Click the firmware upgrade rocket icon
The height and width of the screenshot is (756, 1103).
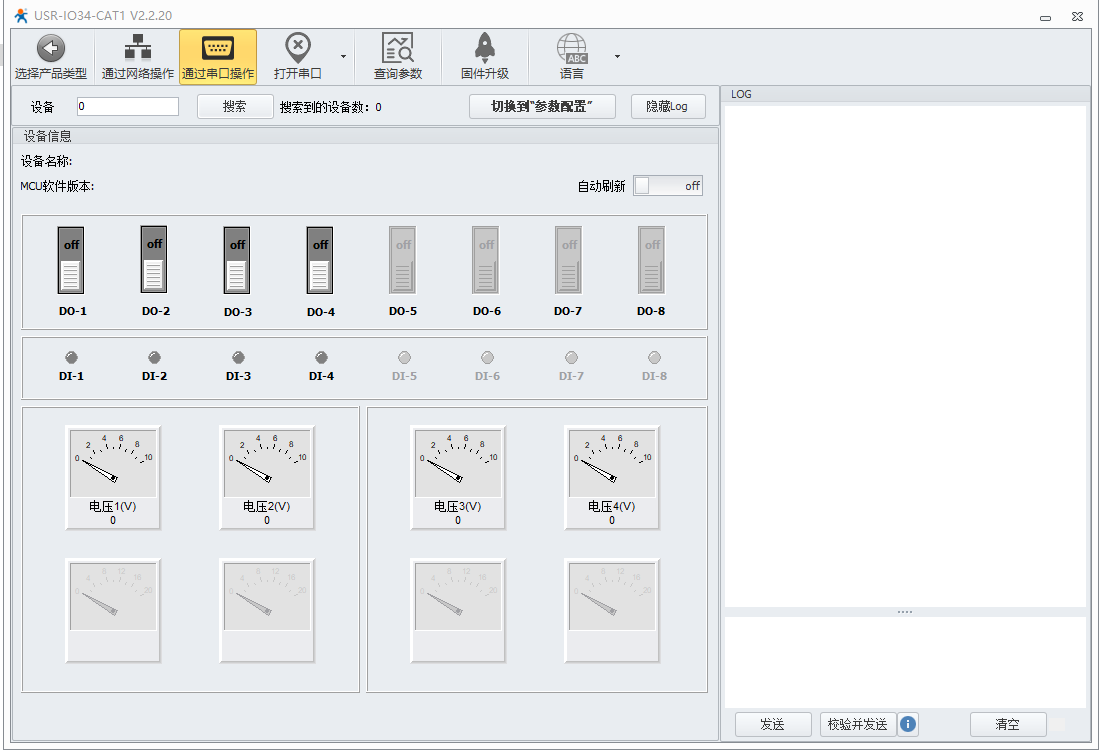point(485,49)
